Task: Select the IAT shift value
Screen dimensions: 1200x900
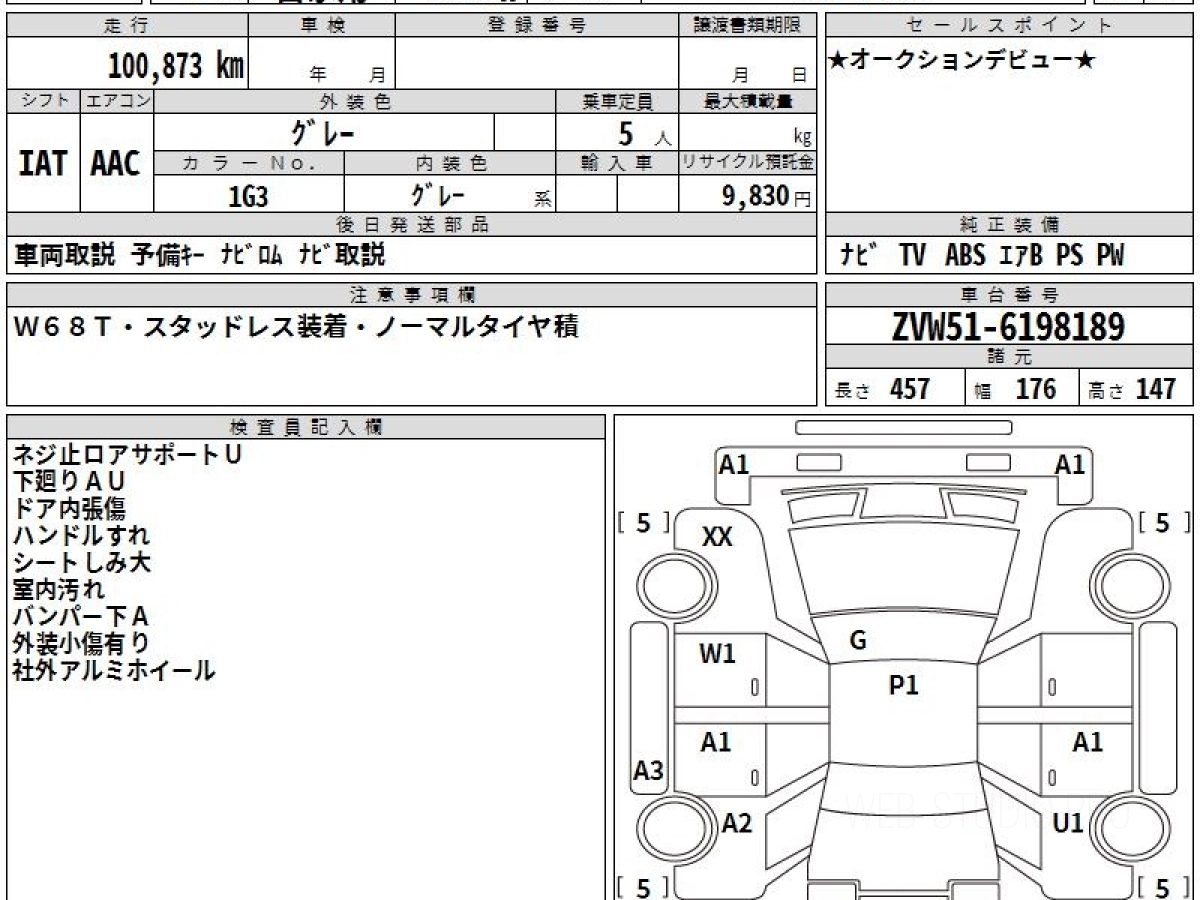Action: [43, 164]
